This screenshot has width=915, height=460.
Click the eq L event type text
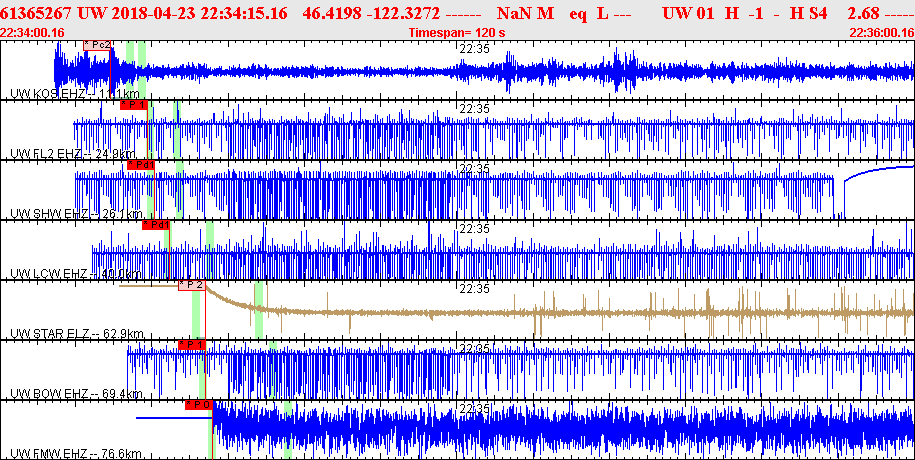point(589,13)
